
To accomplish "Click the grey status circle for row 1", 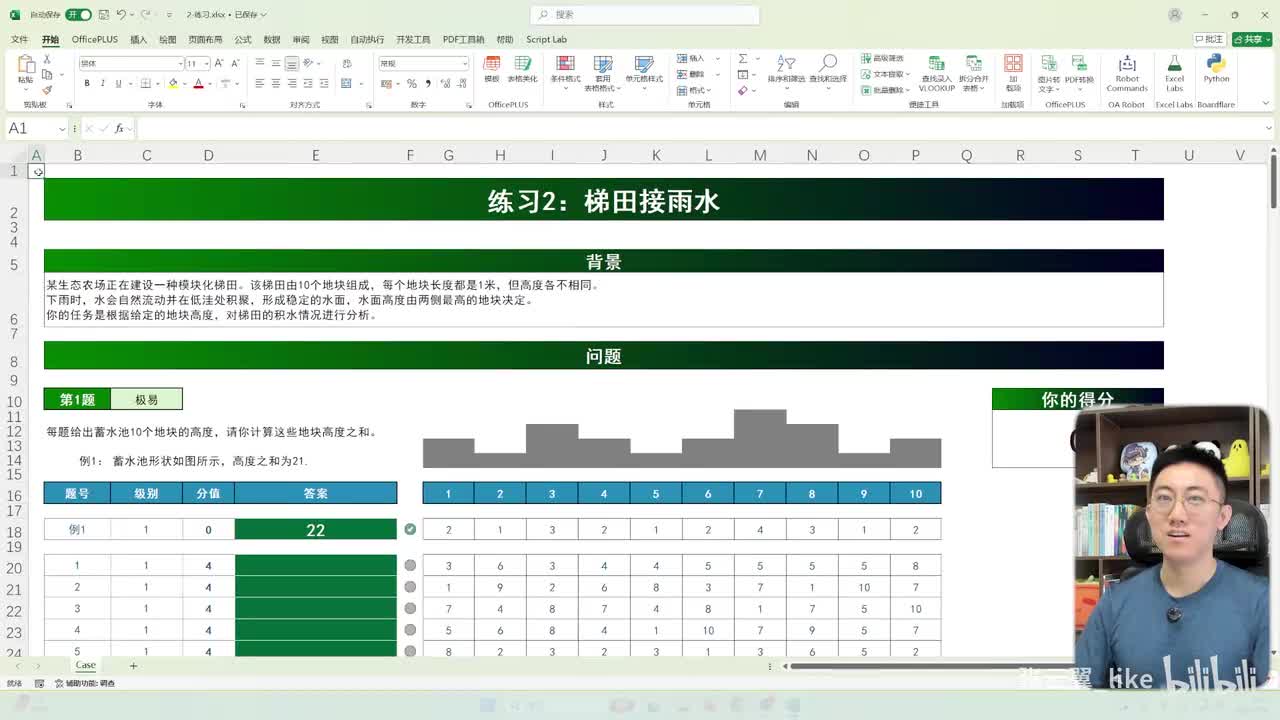I will [x=410, y=565].
